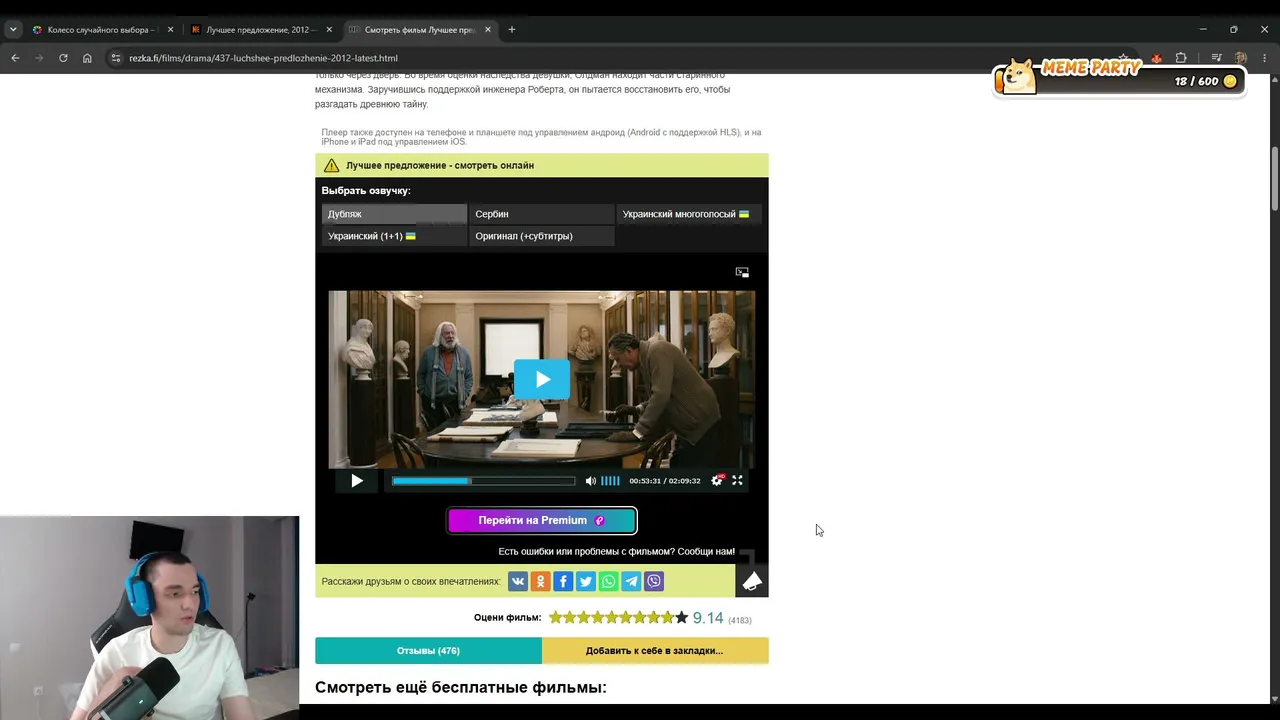
Task: Open the browser three-dot menu
Action: pos(1265,58)
